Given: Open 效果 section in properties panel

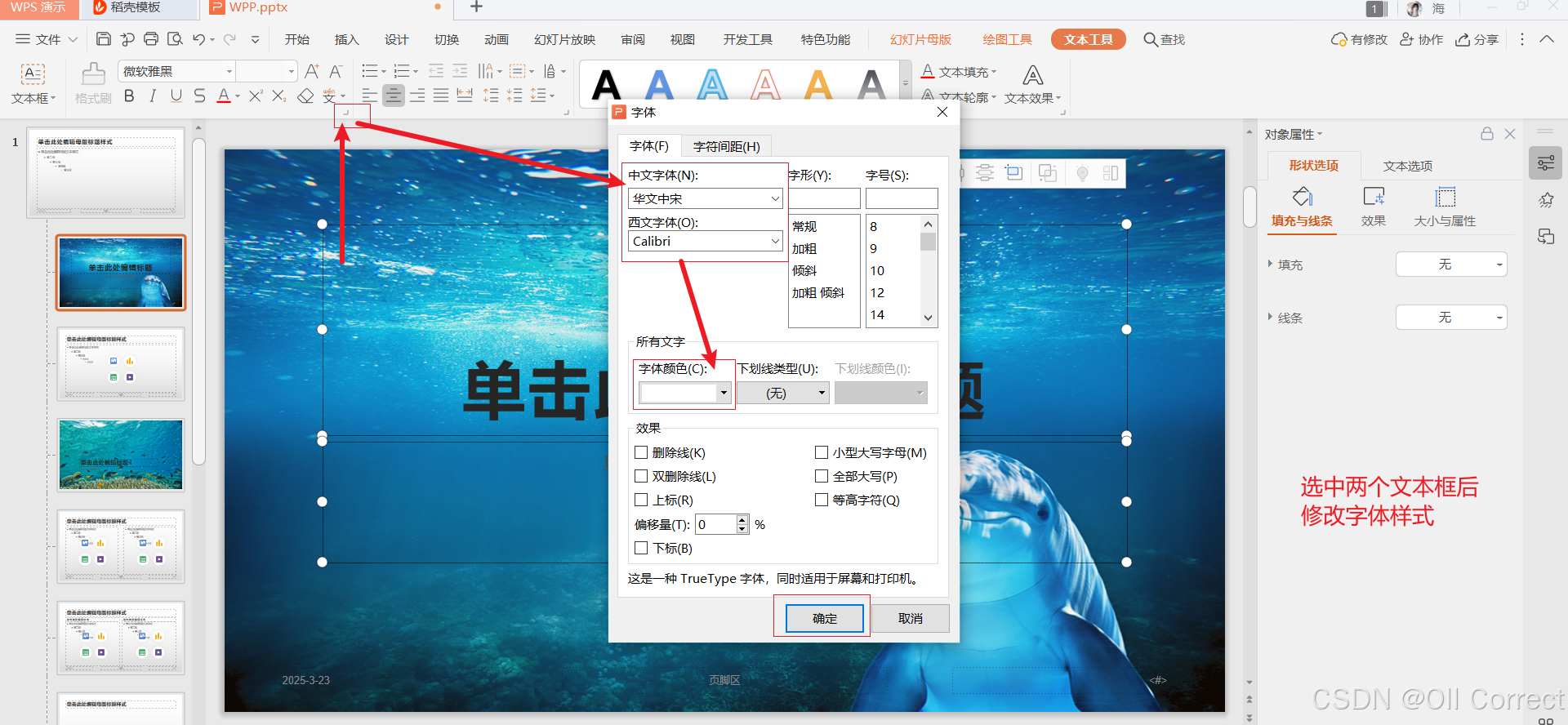Looking at the screenshot, I should point(1374,208).
